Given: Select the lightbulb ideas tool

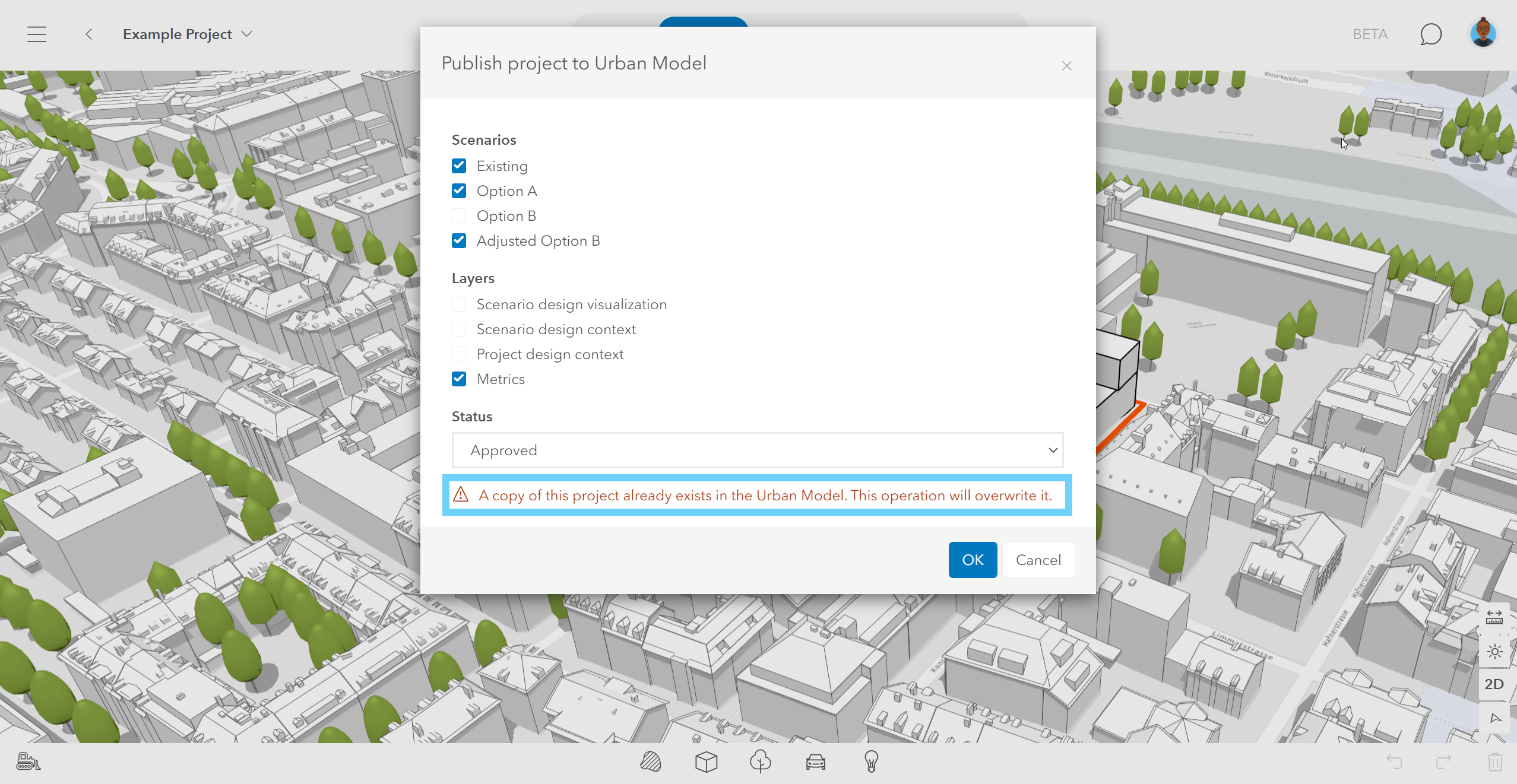Looking at the screenshot, I should coord(870,761).
